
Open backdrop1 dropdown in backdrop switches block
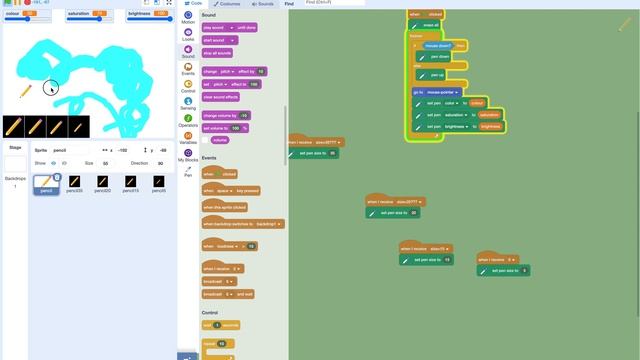point(268,224)
